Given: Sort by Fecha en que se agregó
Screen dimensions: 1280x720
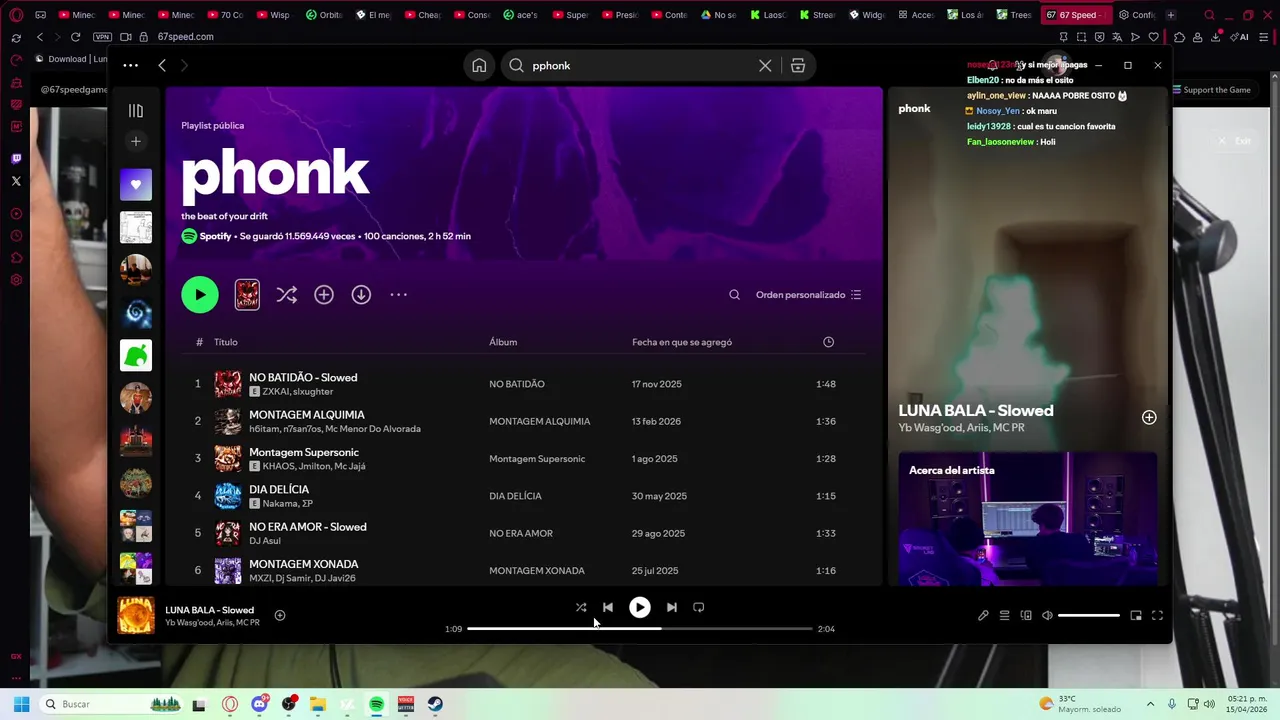Looking at the screenshot, I should [682, 342].
